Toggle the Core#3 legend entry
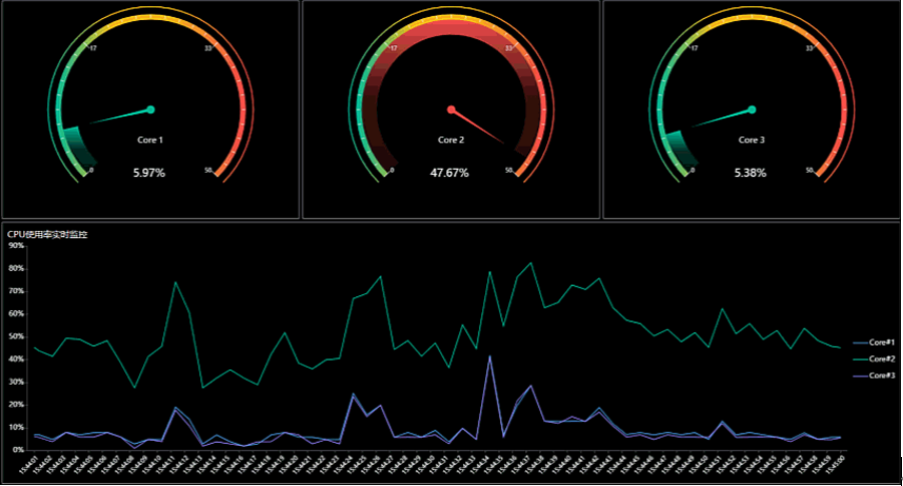This screenshot has width=903, height=486. pos(874,375)
